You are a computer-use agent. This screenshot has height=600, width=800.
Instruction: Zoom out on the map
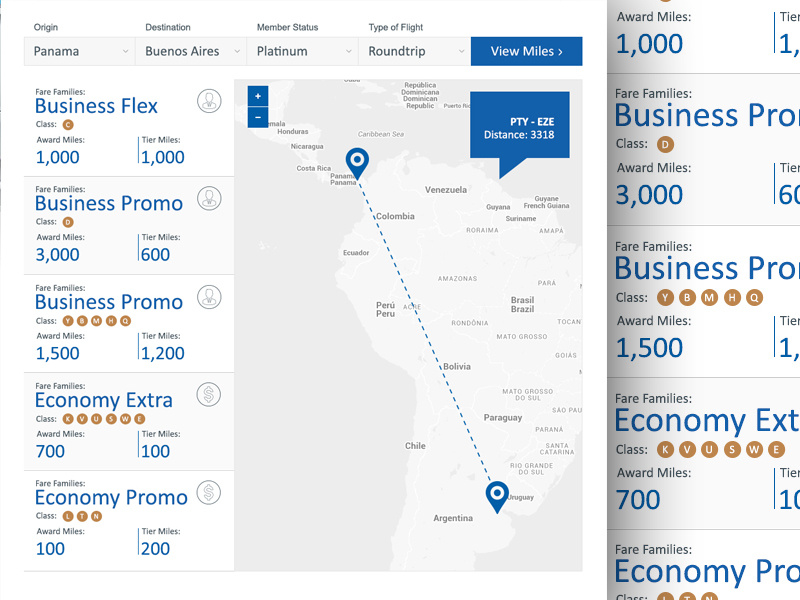pyautogui.click(x=258, y=117)
